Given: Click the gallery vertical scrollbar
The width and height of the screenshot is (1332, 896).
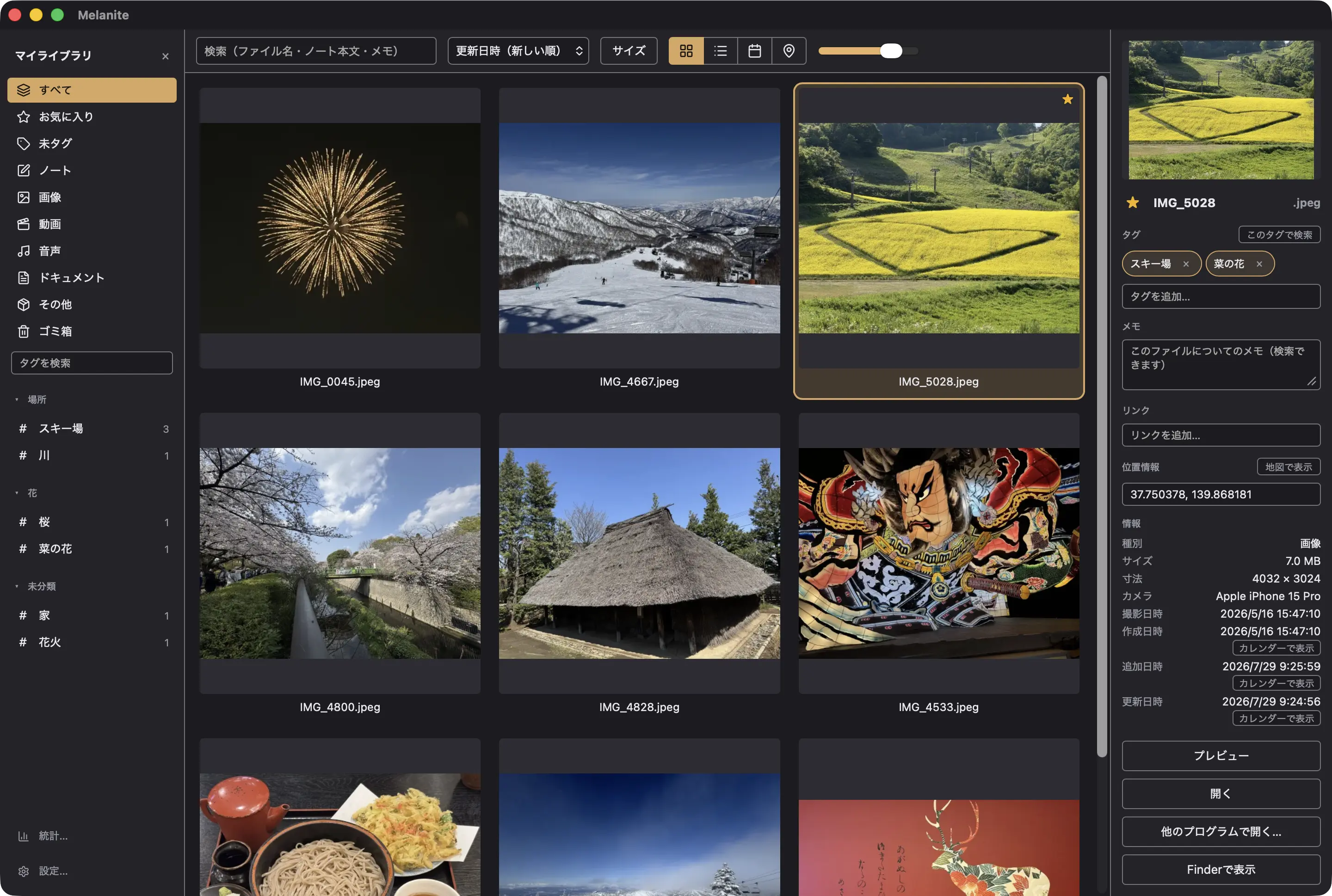Looking at the screenshot, I should tap(1102, 417).
